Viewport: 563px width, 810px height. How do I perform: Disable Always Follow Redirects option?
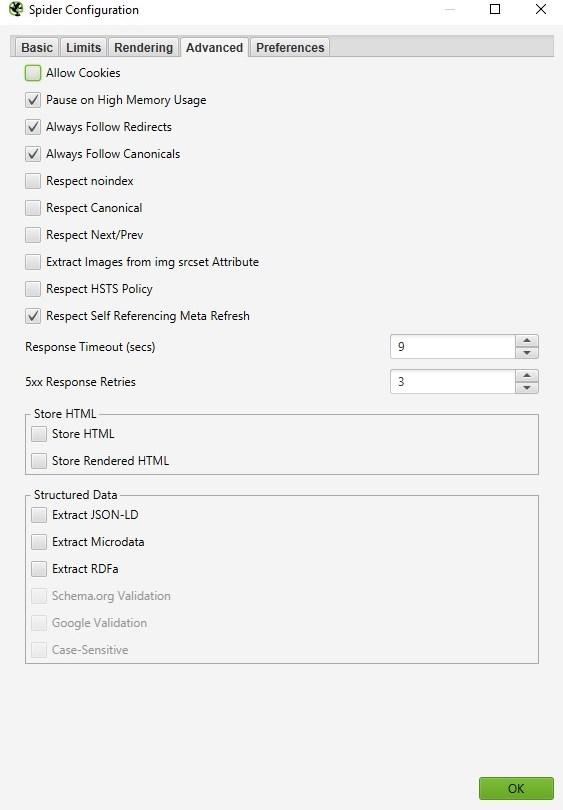click(33, 127)
